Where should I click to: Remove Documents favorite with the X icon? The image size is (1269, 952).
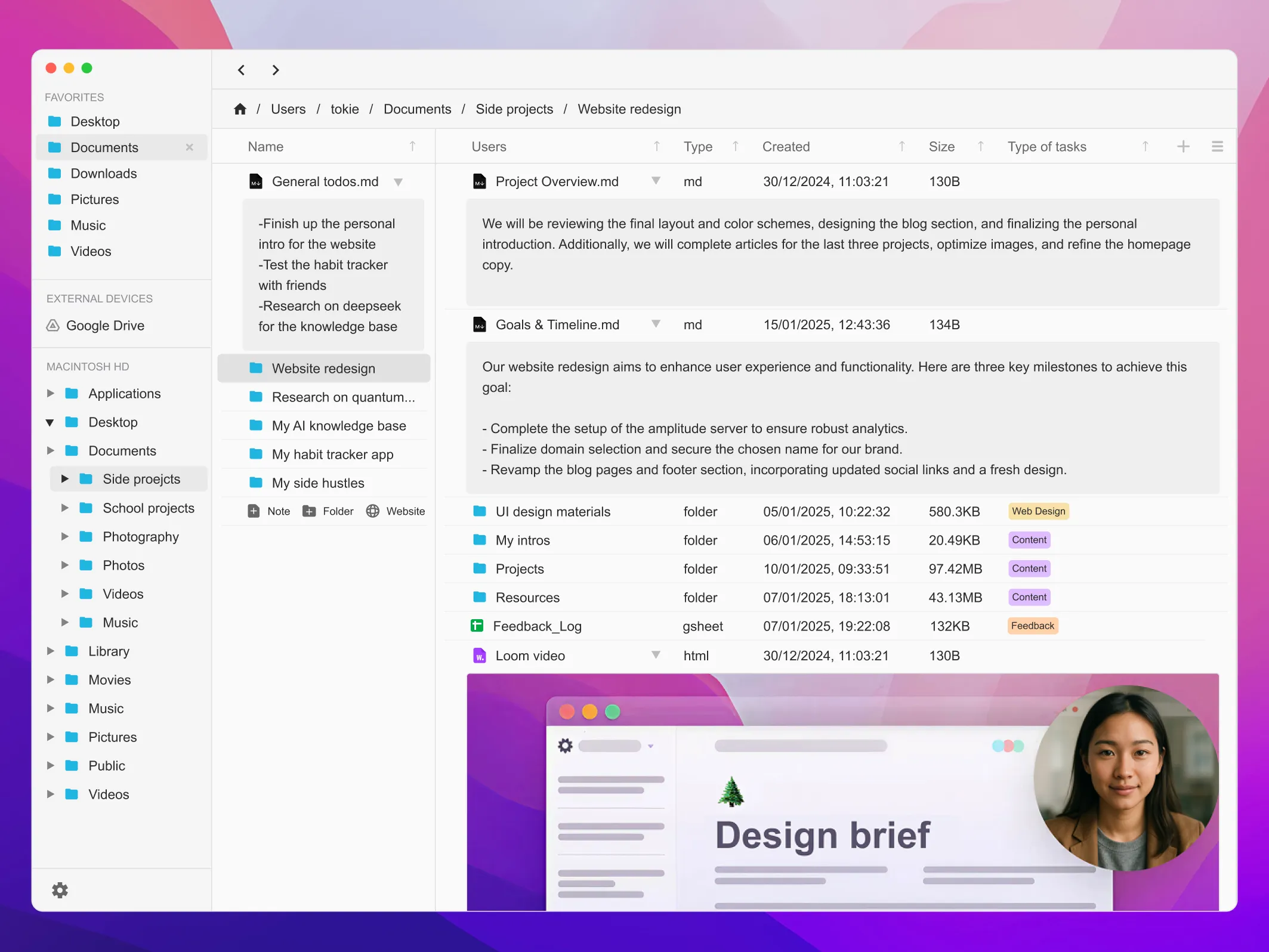(x=189, y=147)
